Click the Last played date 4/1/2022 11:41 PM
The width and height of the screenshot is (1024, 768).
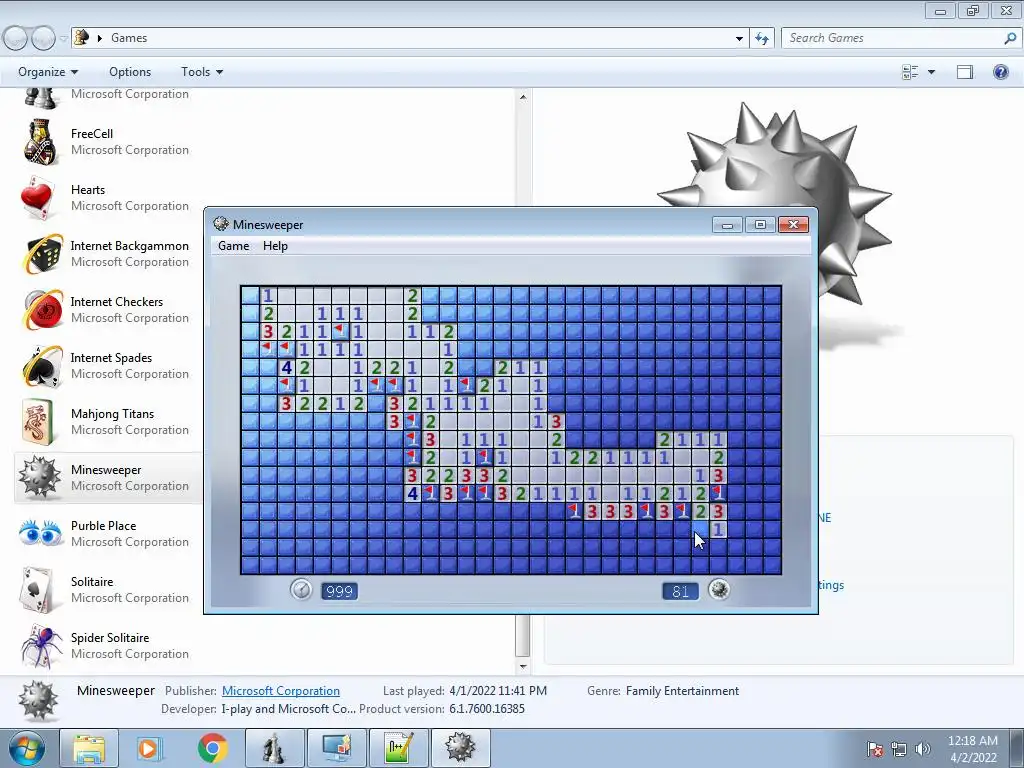pyautogui.click(x=498, y=691)
